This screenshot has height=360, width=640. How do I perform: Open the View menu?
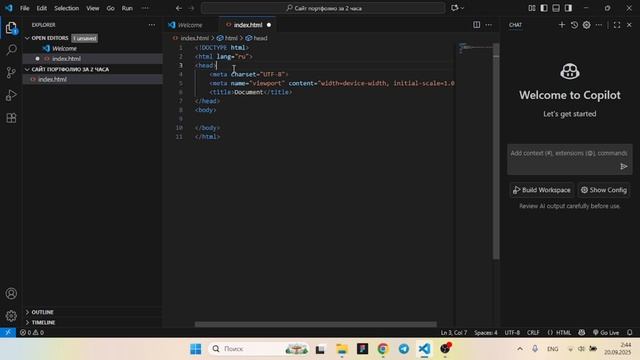[93, 8]
